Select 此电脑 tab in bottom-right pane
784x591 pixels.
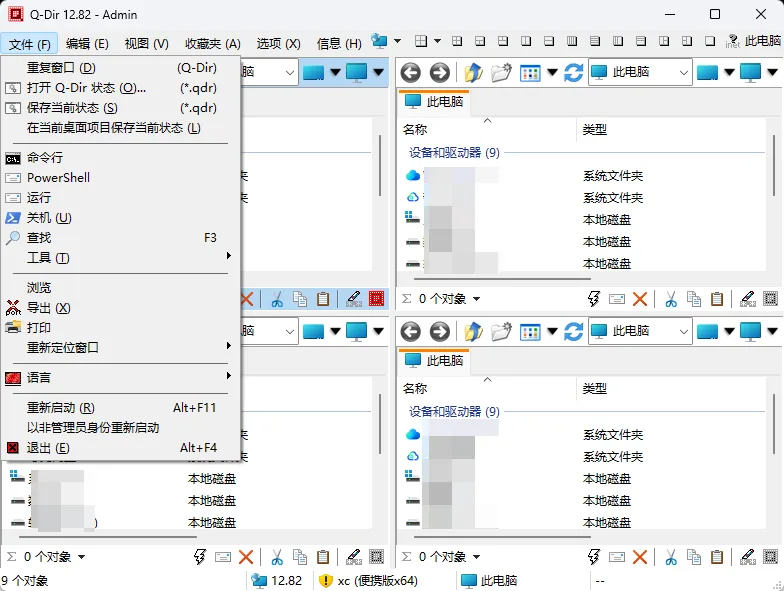434,360
